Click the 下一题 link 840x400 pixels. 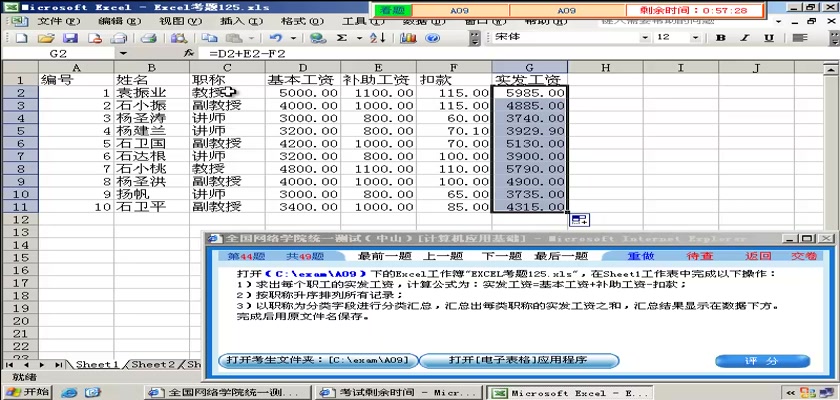point(501,256)
